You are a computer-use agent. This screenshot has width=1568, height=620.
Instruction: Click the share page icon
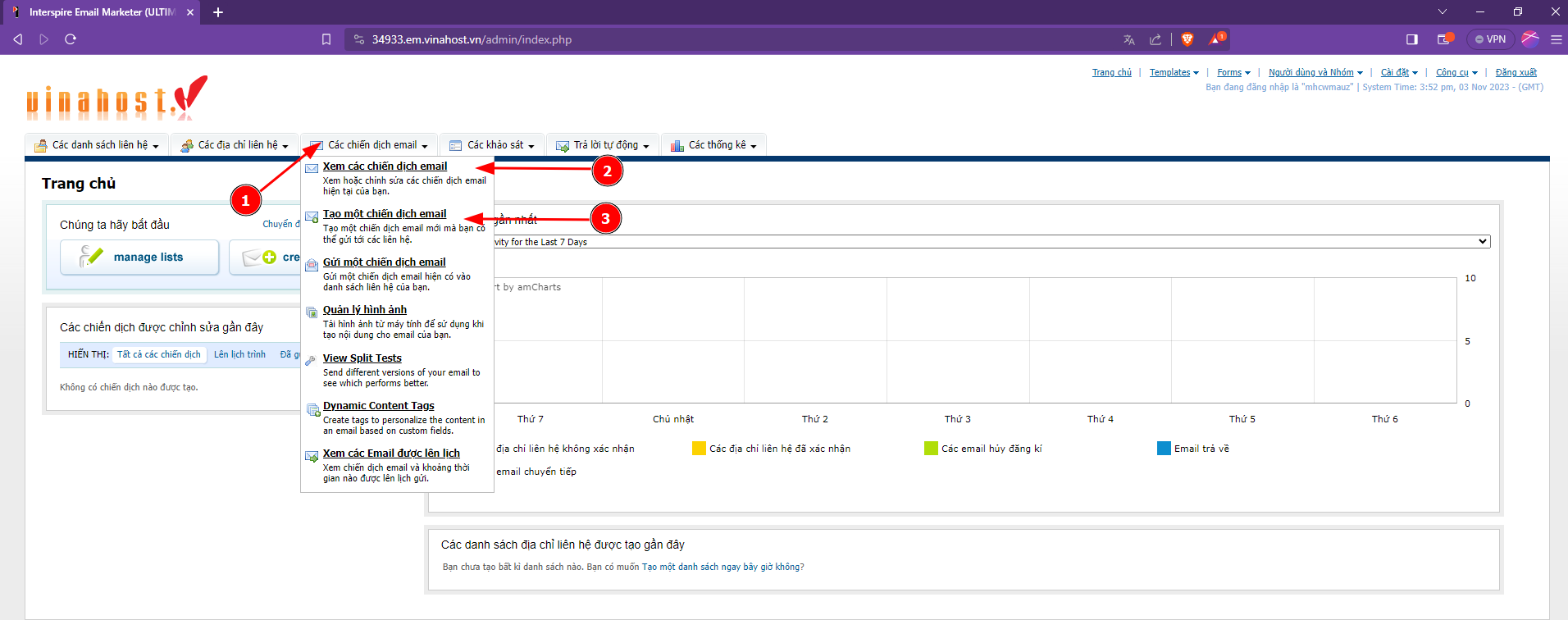coord(1155,39)
